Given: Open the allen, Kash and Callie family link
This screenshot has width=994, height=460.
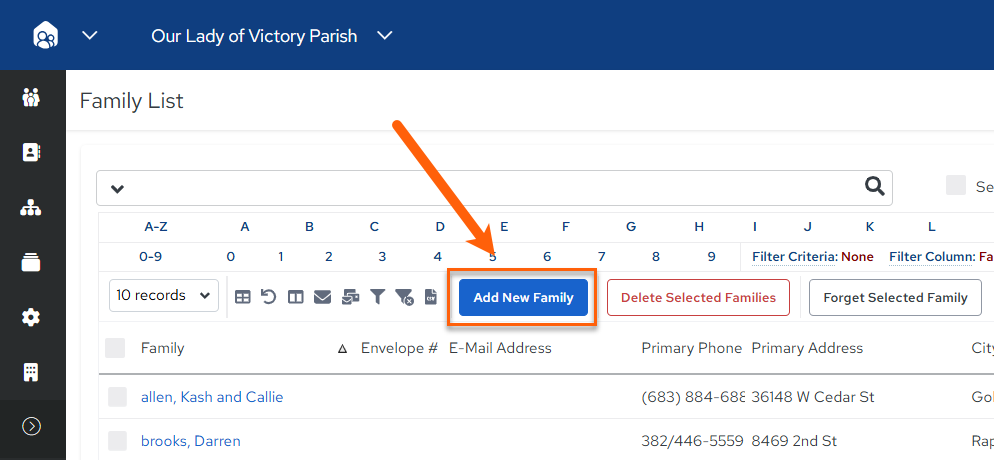Looking at the screenshot, I should [x=212, y=397].
